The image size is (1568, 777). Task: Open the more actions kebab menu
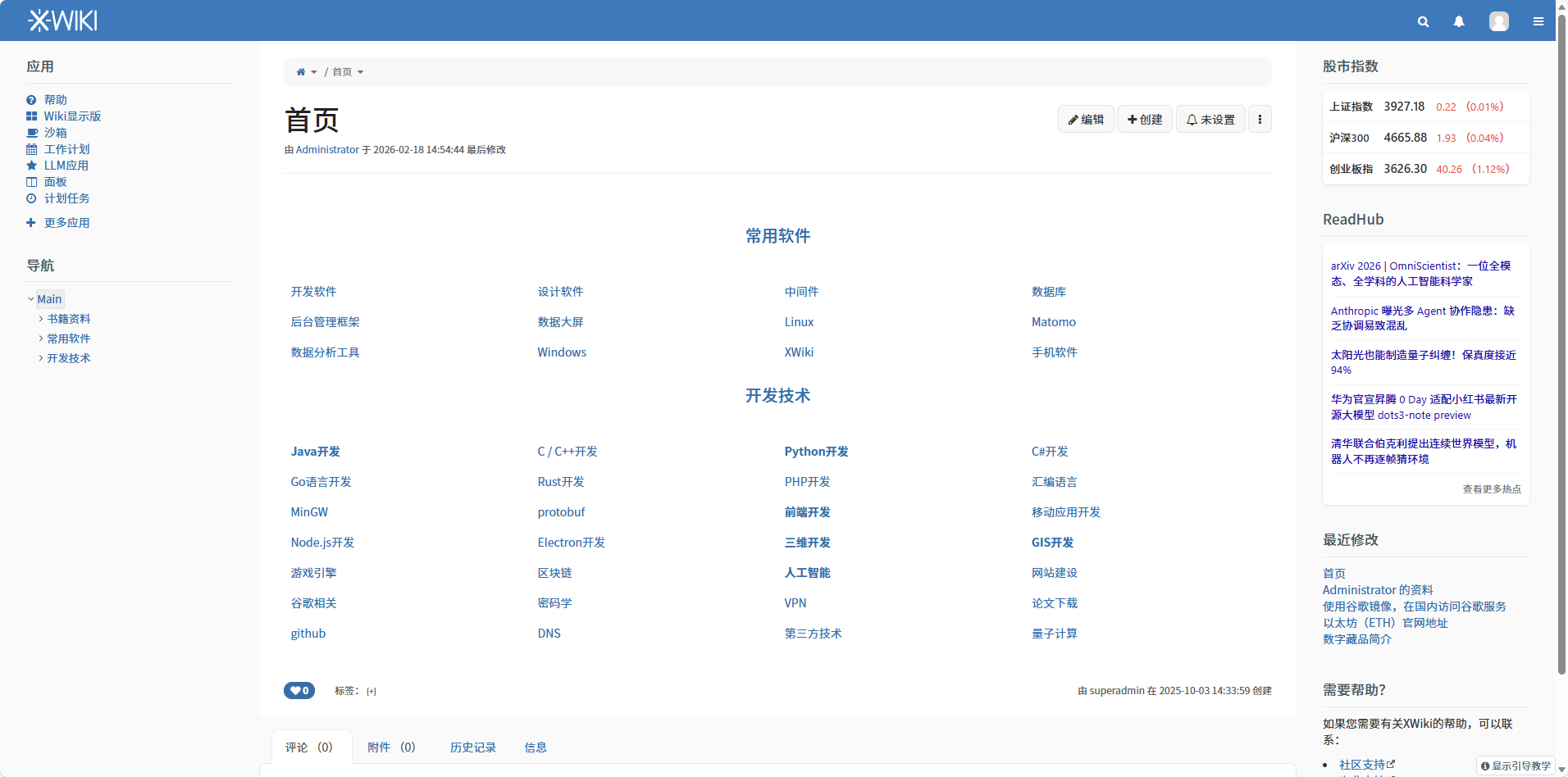point(1260,120)
